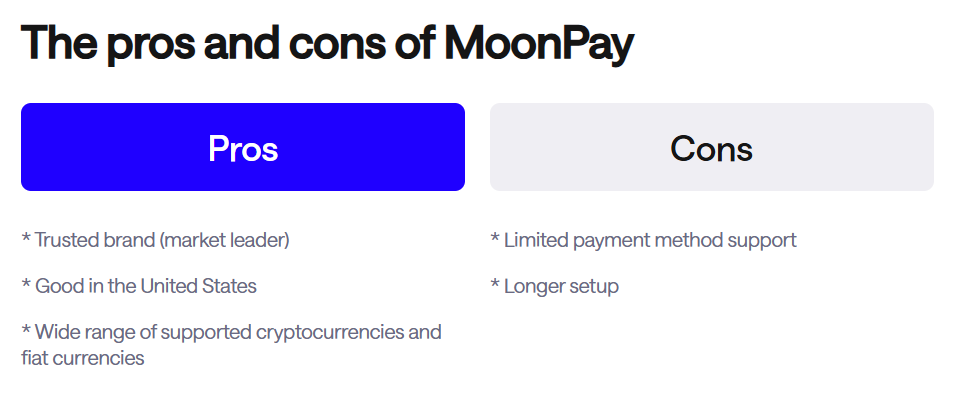Click the '(market leader)' parenthetical text
The width and height of the screenshot is (963, 407).
point(224,240)
